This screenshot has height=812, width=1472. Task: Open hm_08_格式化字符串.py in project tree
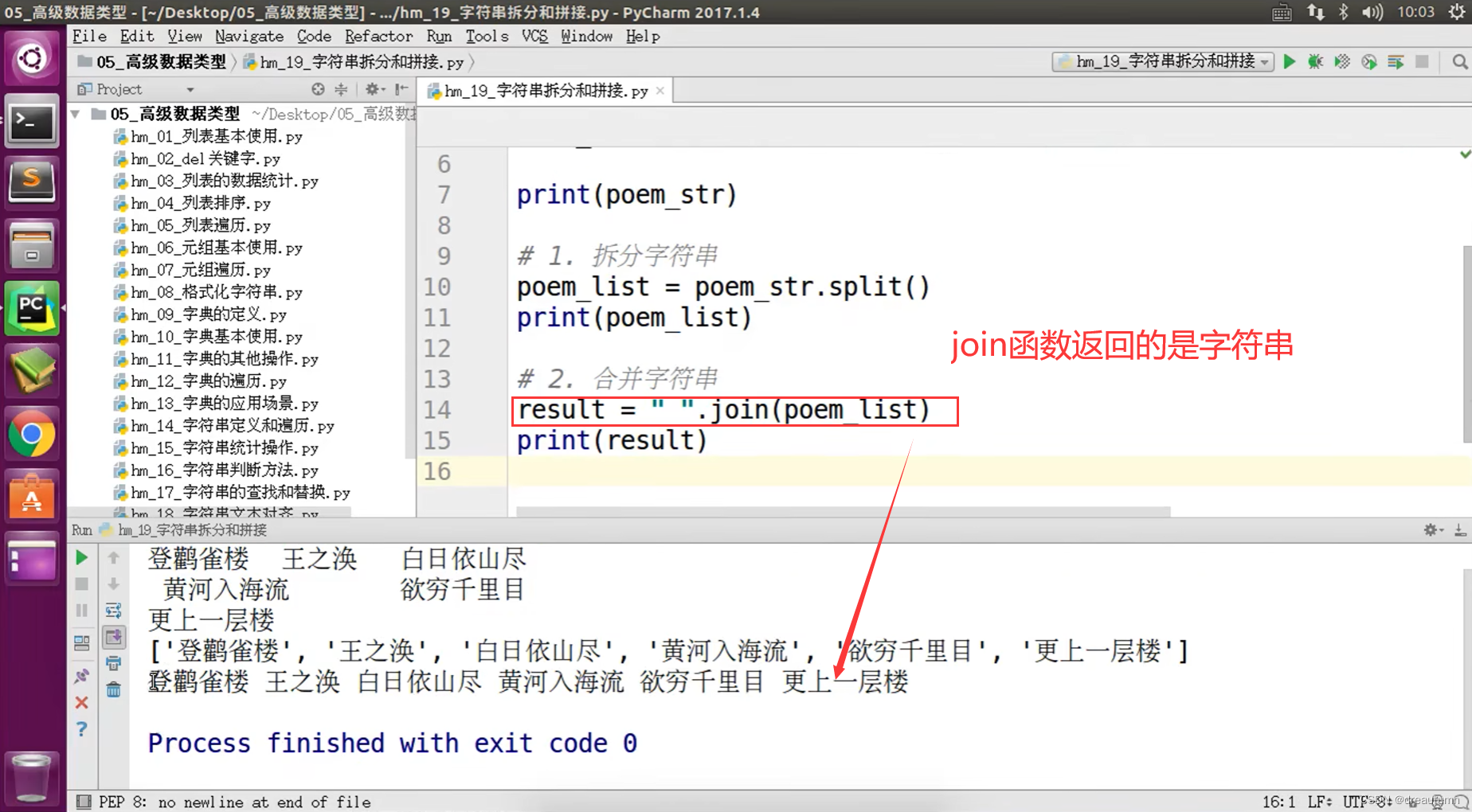(208, 293)
